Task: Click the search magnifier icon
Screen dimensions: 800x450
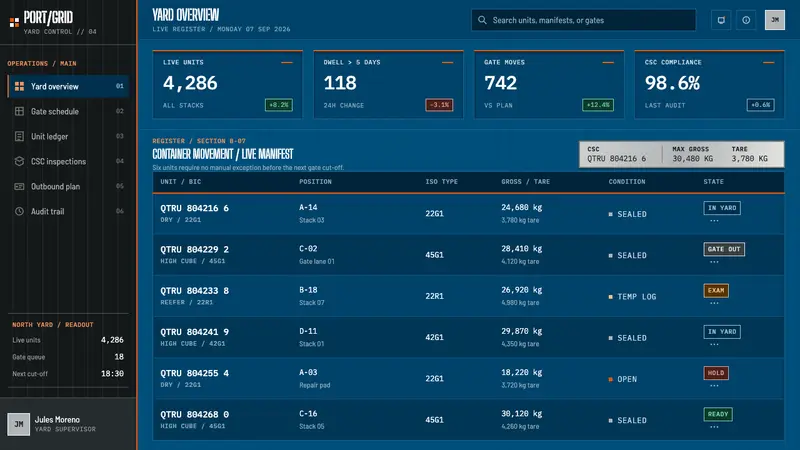Action: click(x=482, y=20)
